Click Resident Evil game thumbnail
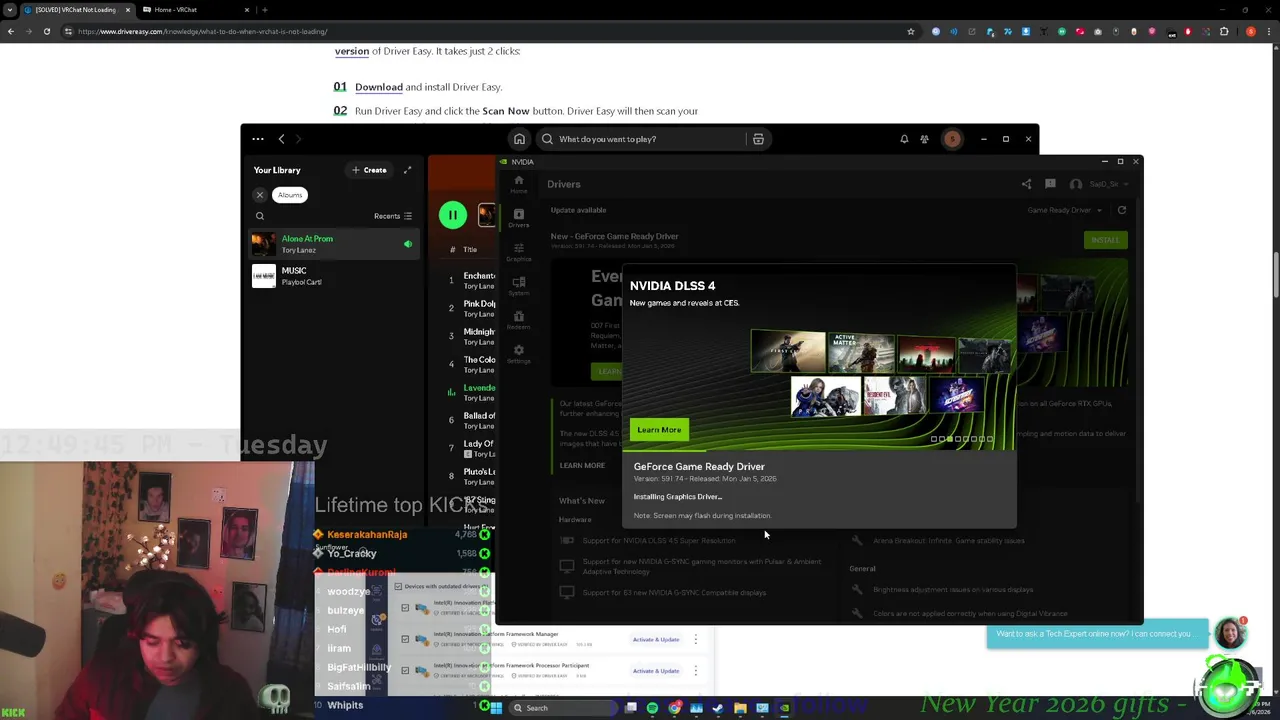The width and height of the screenshot is (1280, 720). [x=894, y=396]
